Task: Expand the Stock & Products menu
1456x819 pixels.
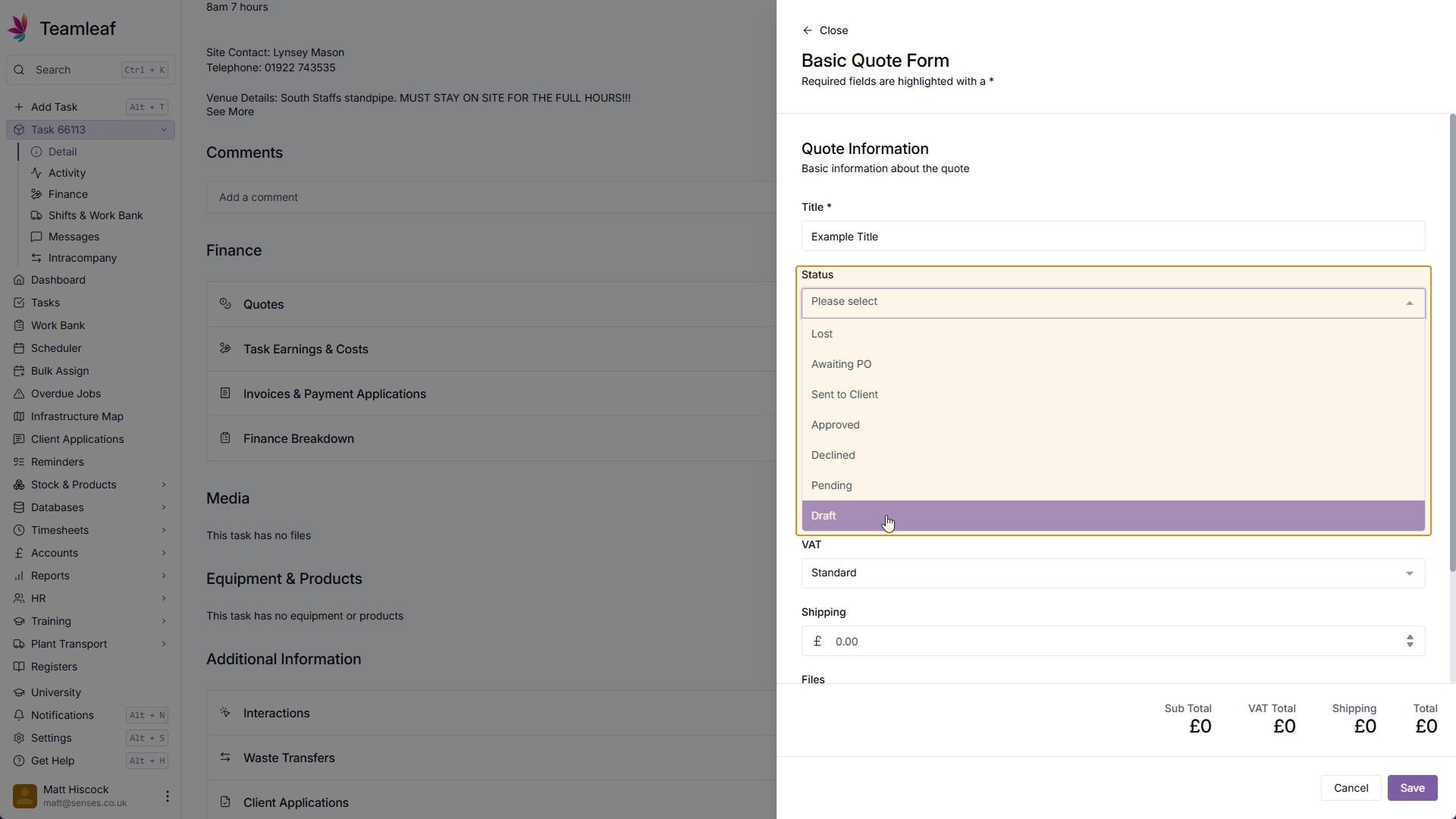Action: point(164,485)
